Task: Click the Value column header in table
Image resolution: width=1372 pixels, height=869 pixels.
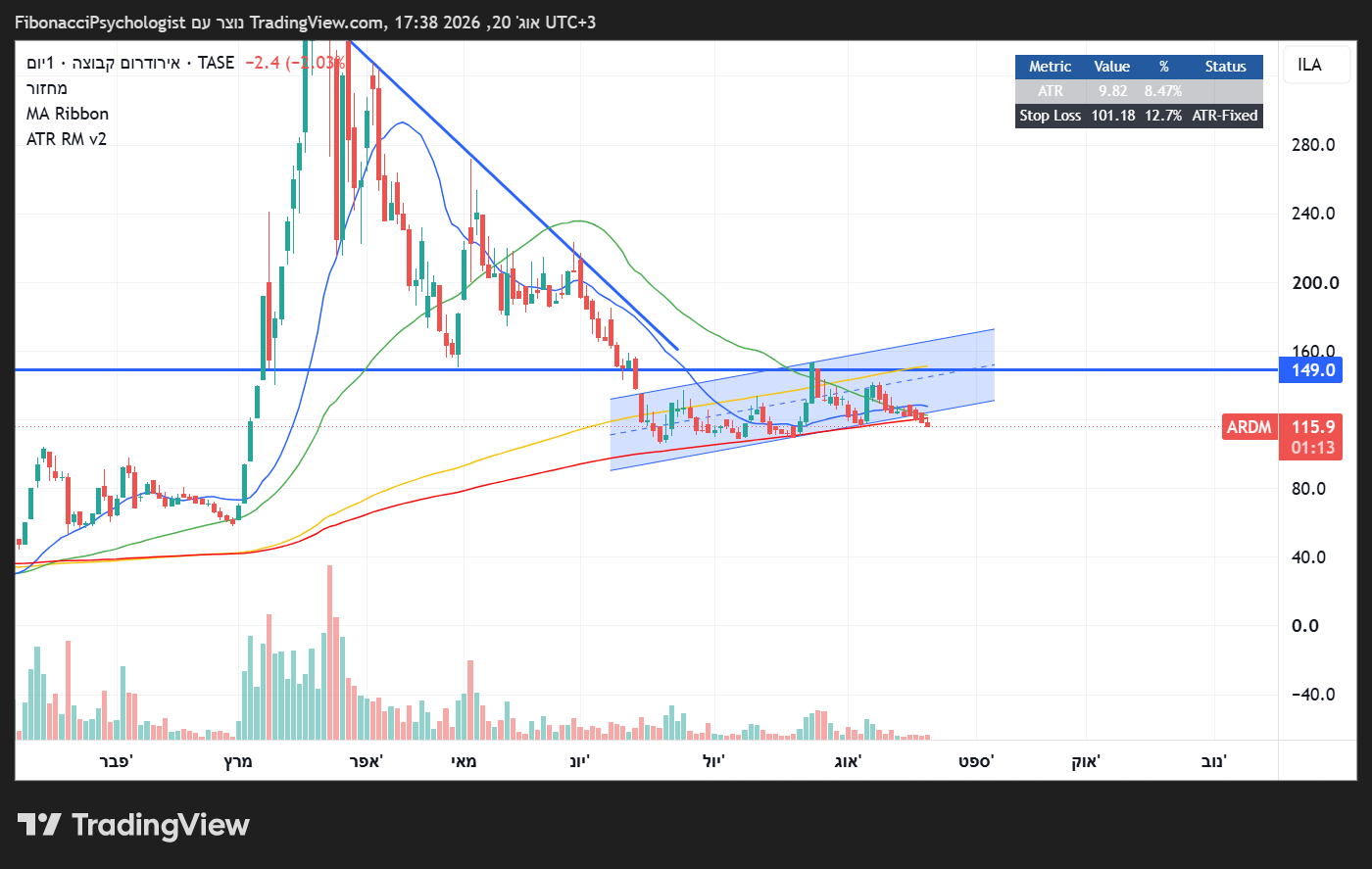Action: (x=1112, y=67)
